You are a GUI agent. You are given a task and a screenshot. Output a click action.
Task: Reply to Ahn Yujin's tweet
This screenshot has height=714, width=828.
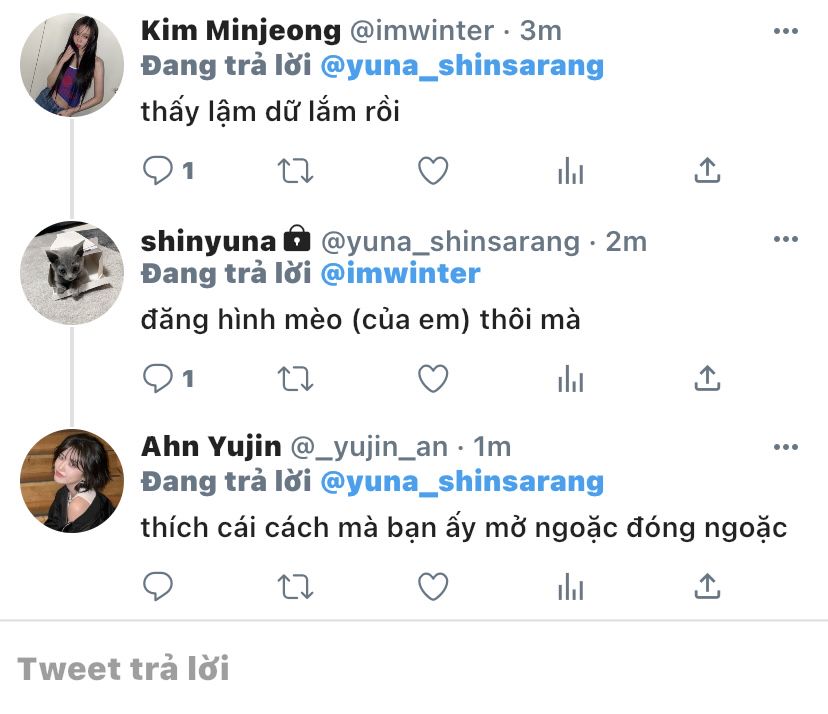tap(158, 586)
